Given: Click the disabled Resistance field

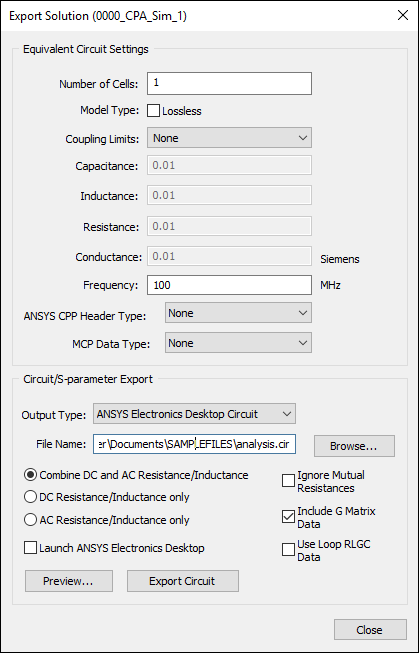Looking at the screenshot, I should click(229, 226).
